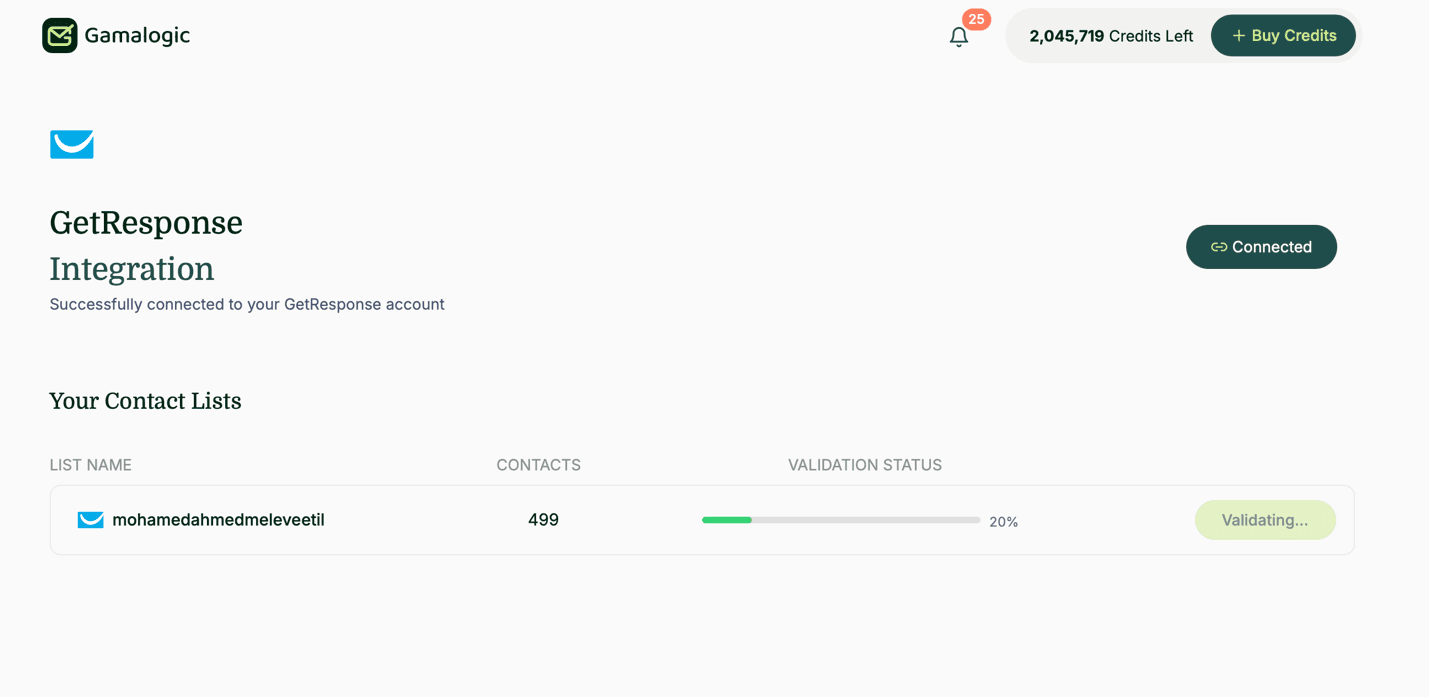The width and height of the screenshot is (1429, 697).
Task: Select the envelope icon beside mohamedahmedmeleveetil
Action: (x=90, y=519)
